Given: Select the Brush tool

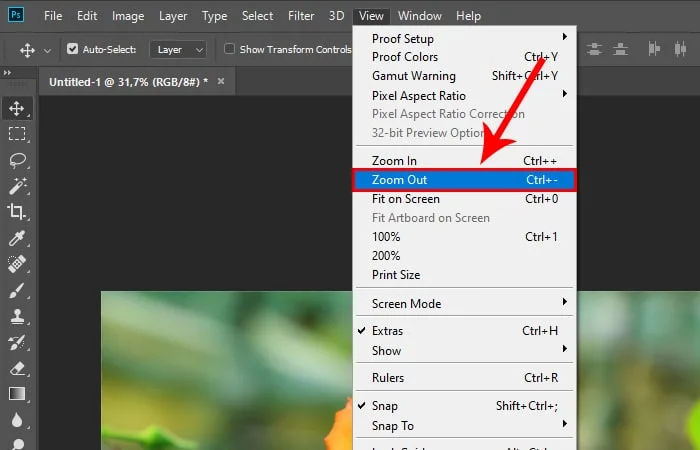Looking at the screenshot, I should [x=17, y=290].
